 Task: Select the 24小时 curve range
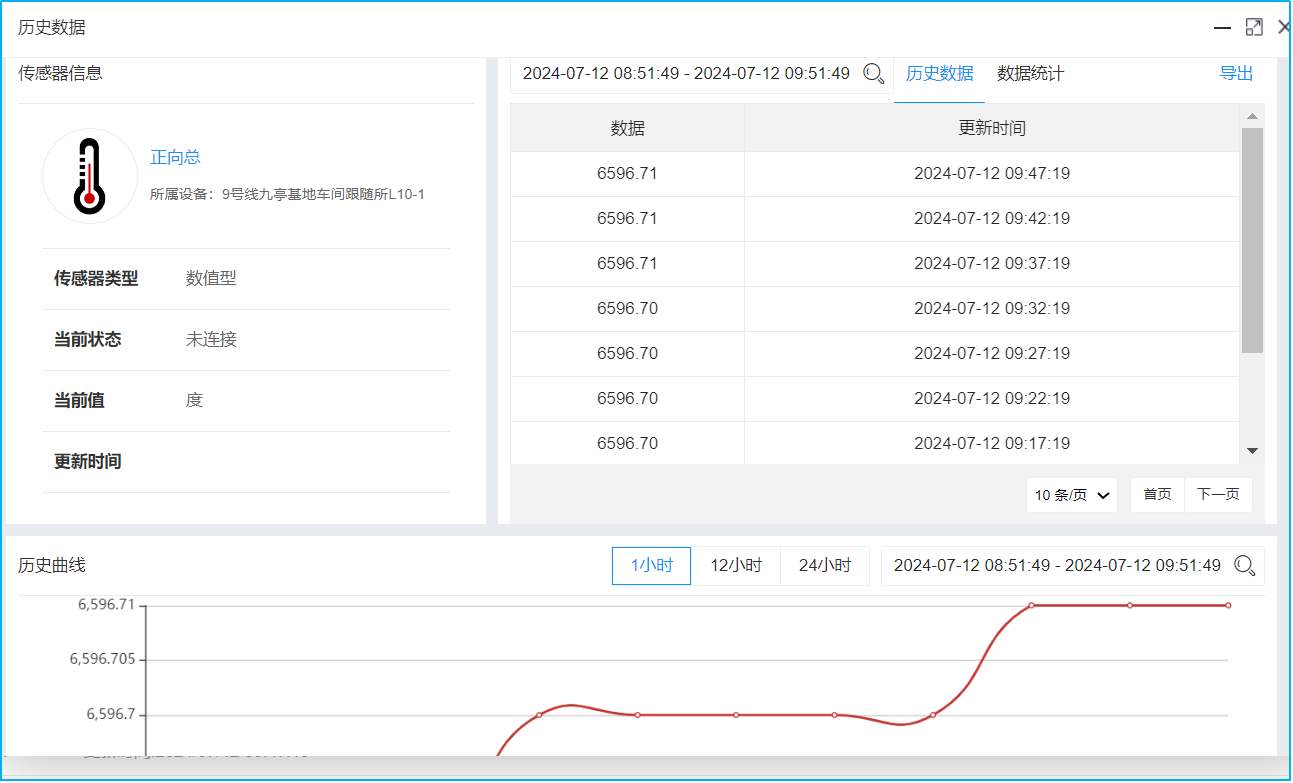(x=824, y=566)
